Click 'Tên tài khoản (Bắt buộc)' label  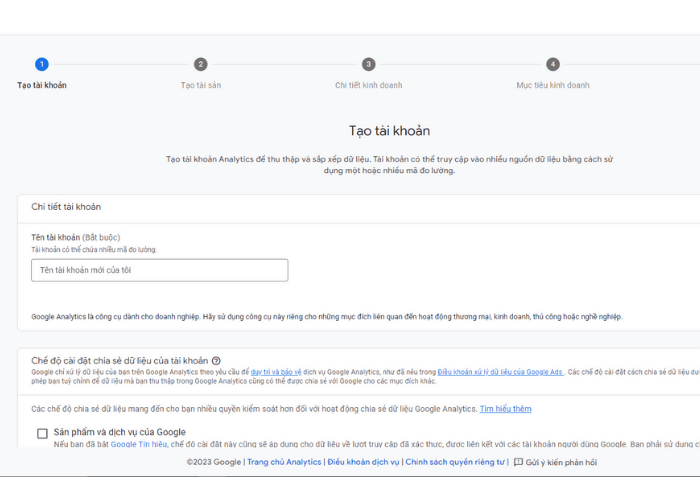click(x=75, y=238)
